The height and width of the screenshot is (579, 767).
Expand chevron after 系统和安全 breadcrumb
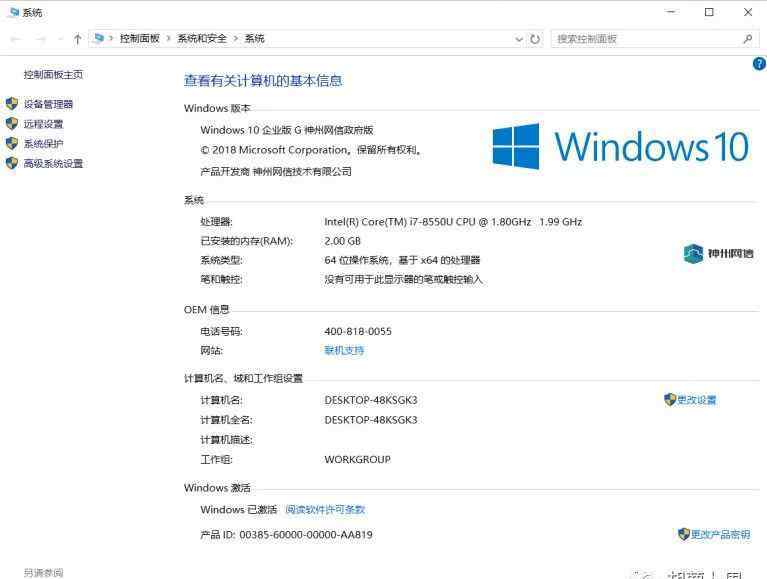pos(236,39)
